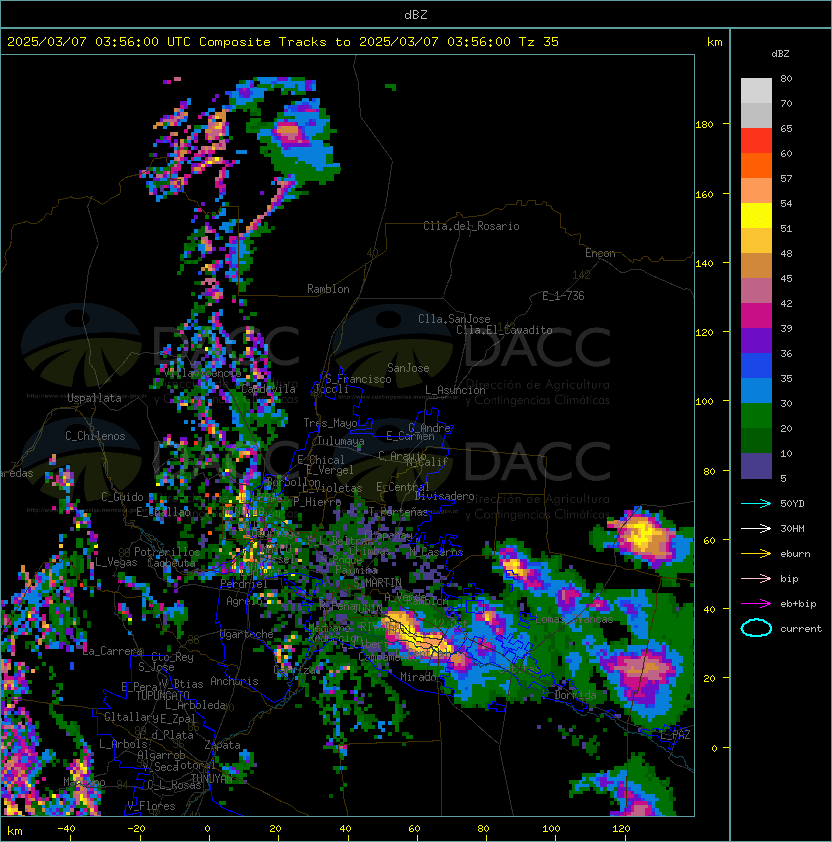Click the 'La_Carrera' map label

(x=113, y=651)
